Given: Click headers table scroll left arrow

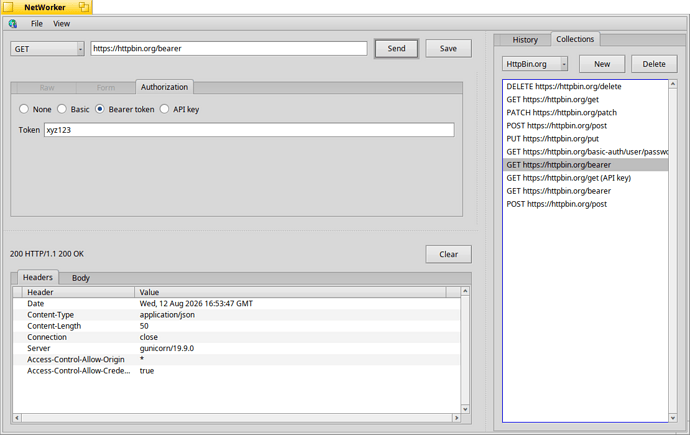Looking at the screenshot, I should [17, 418].
